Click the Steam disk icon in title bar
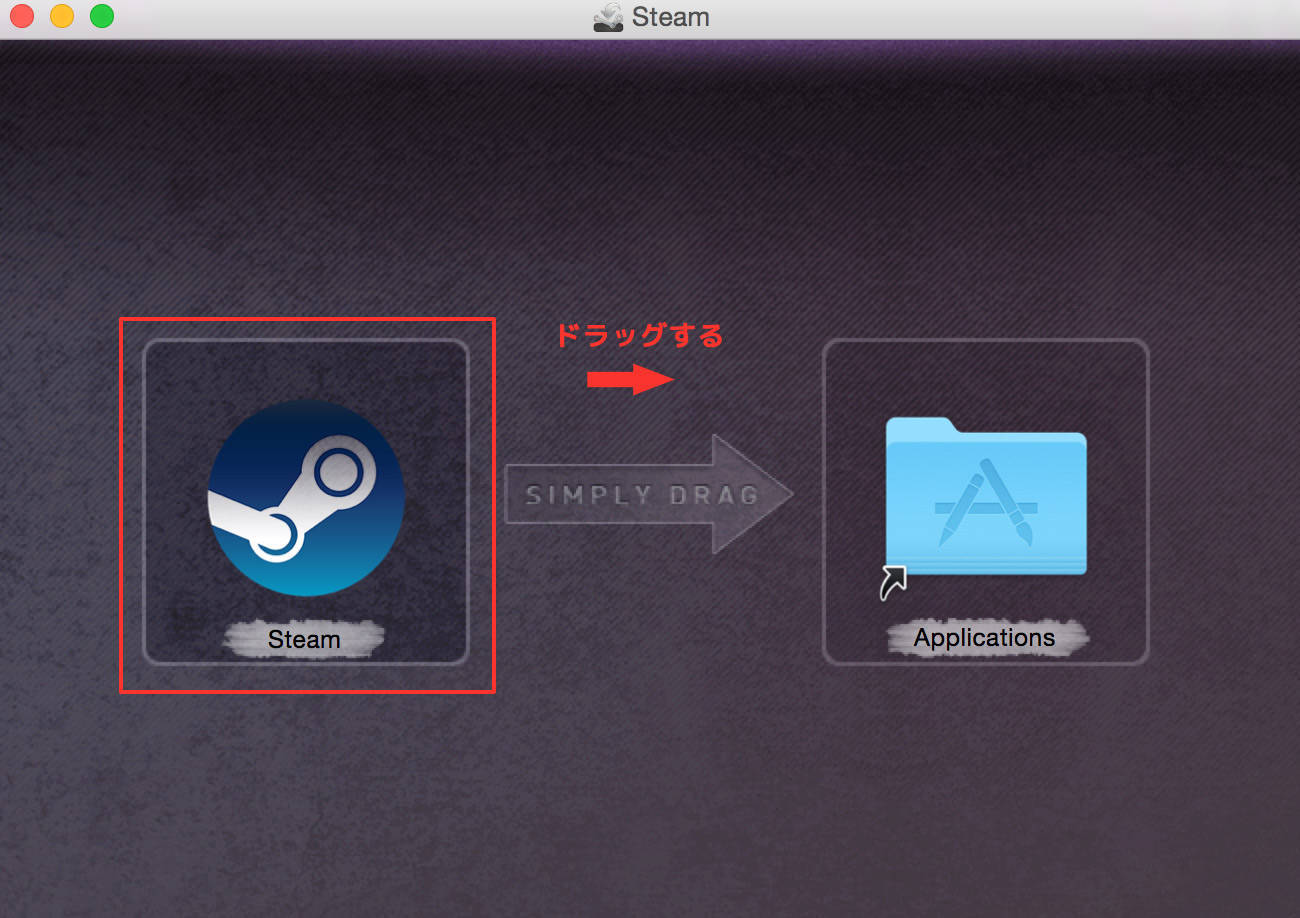The height and width of the screenshot is (918, 1300). [x=608, y=18]
